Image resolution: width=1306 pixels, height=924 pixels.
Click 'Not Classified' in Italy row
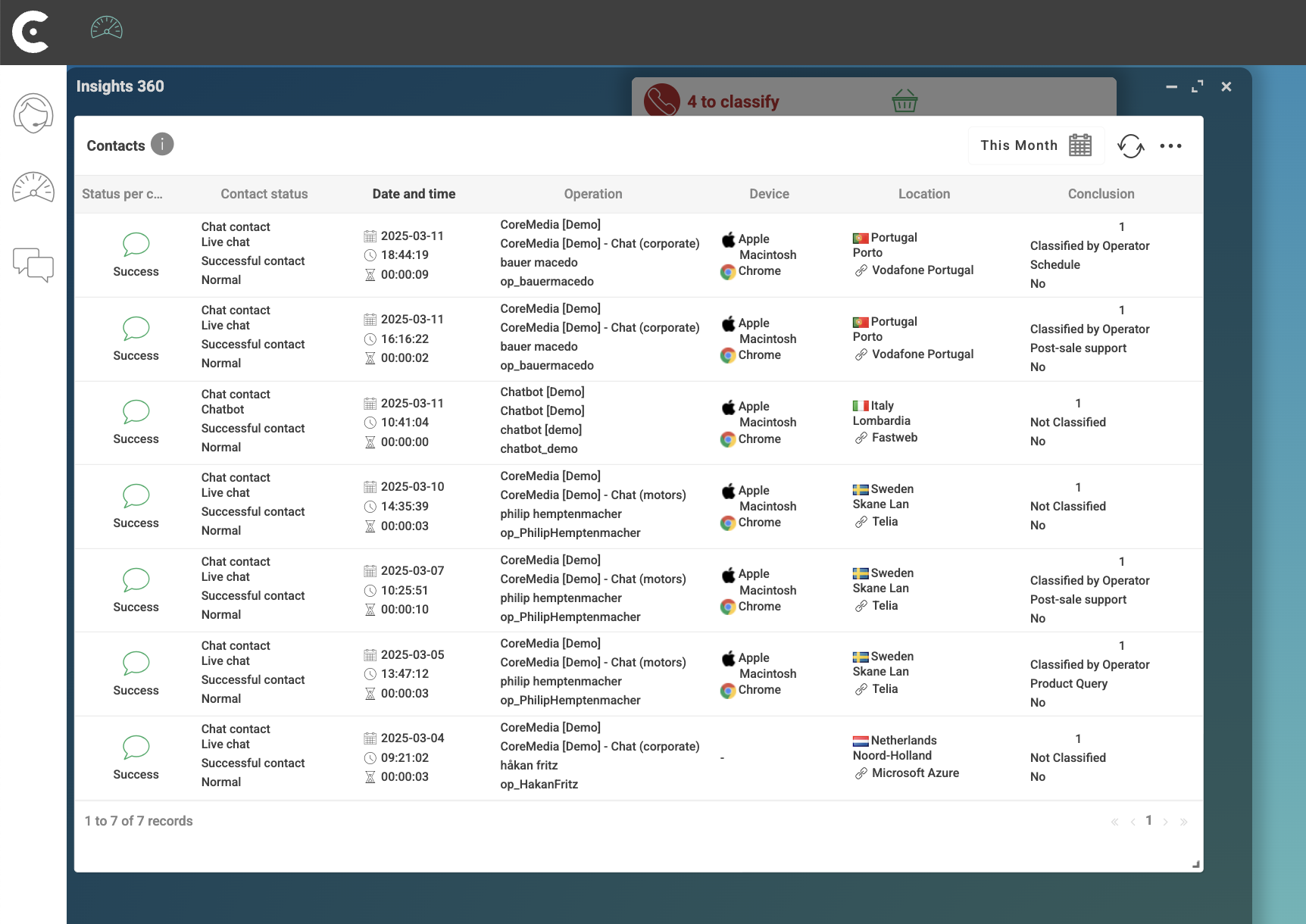pos(1068,423)
